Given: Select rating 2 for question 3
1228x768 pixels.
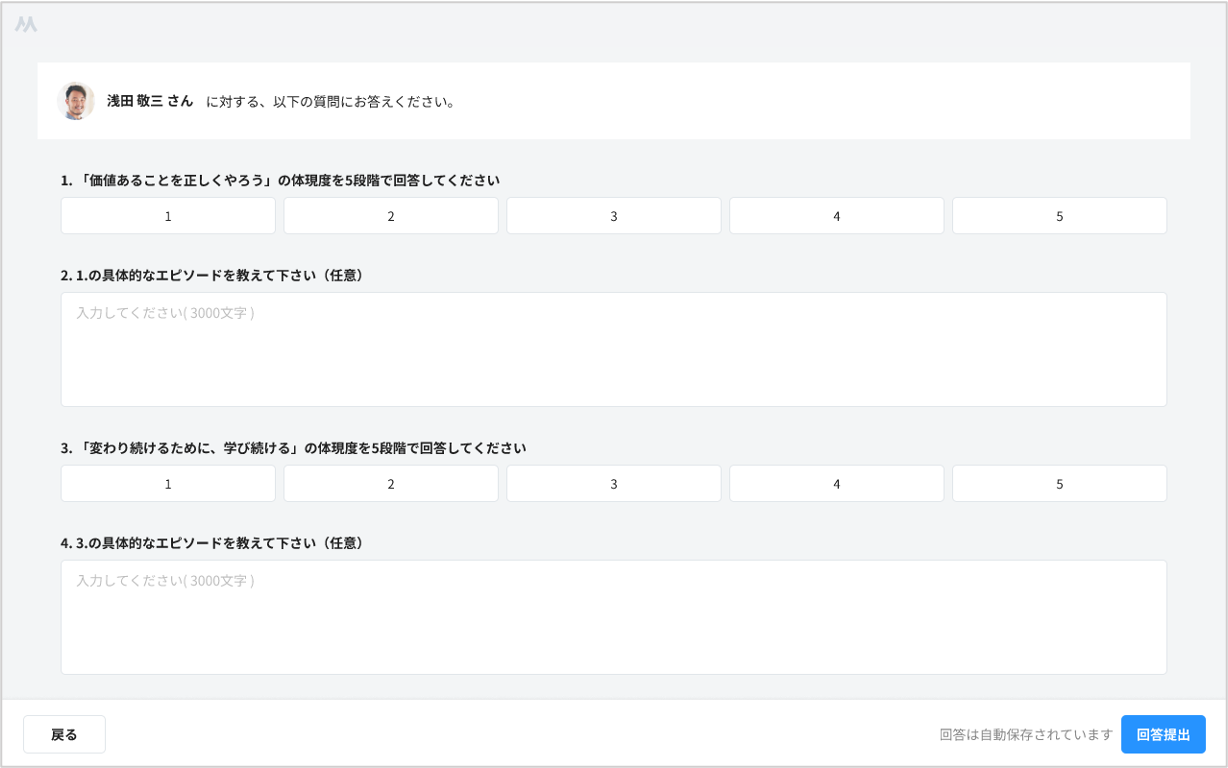Looking at the screenshot, I should pyautogui.click(x=391, y=484).
